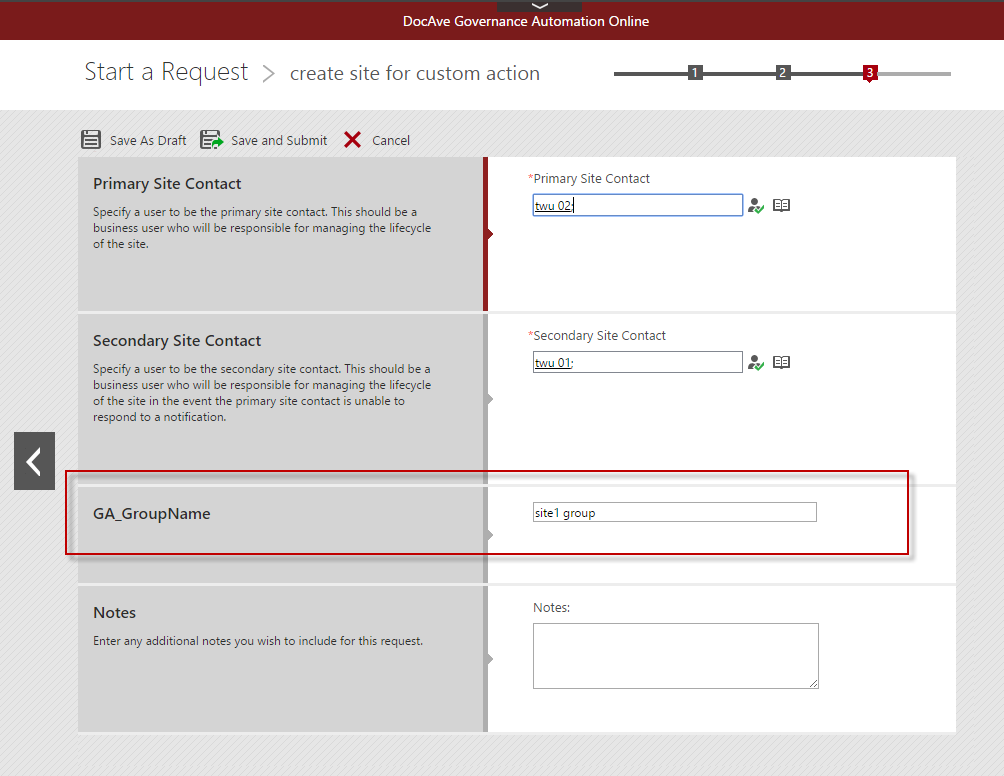1004x776 pixels.
Task: Click inside the Notes text area
Action: (x=675, y=655)
